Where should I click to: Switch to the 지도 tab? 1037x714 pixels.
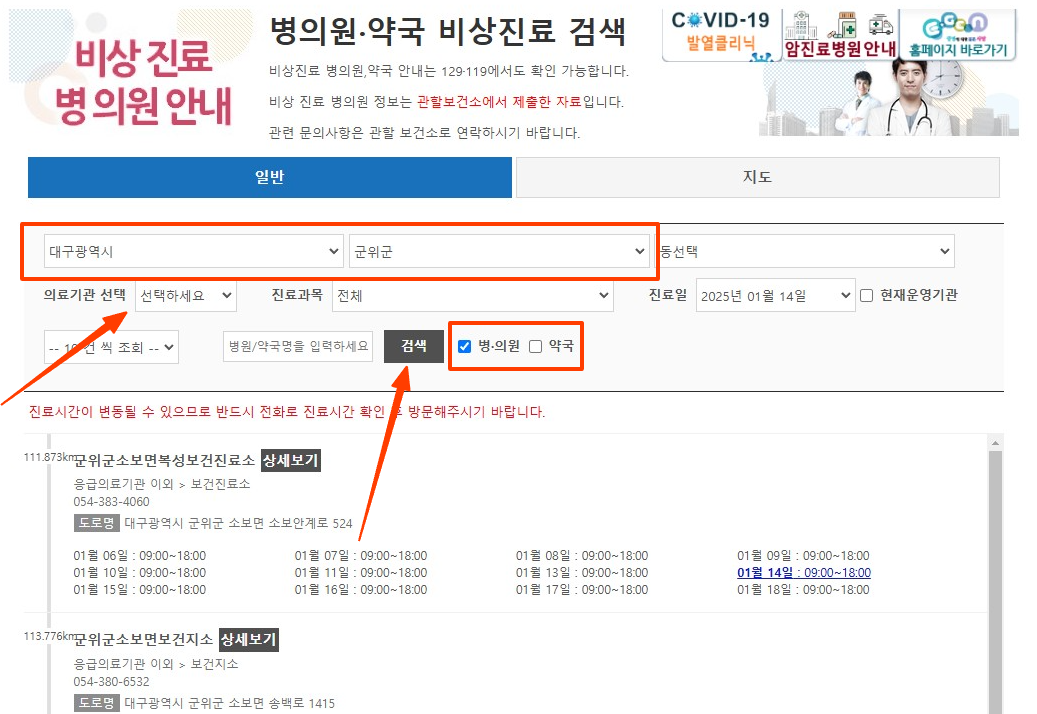point(756,177)
